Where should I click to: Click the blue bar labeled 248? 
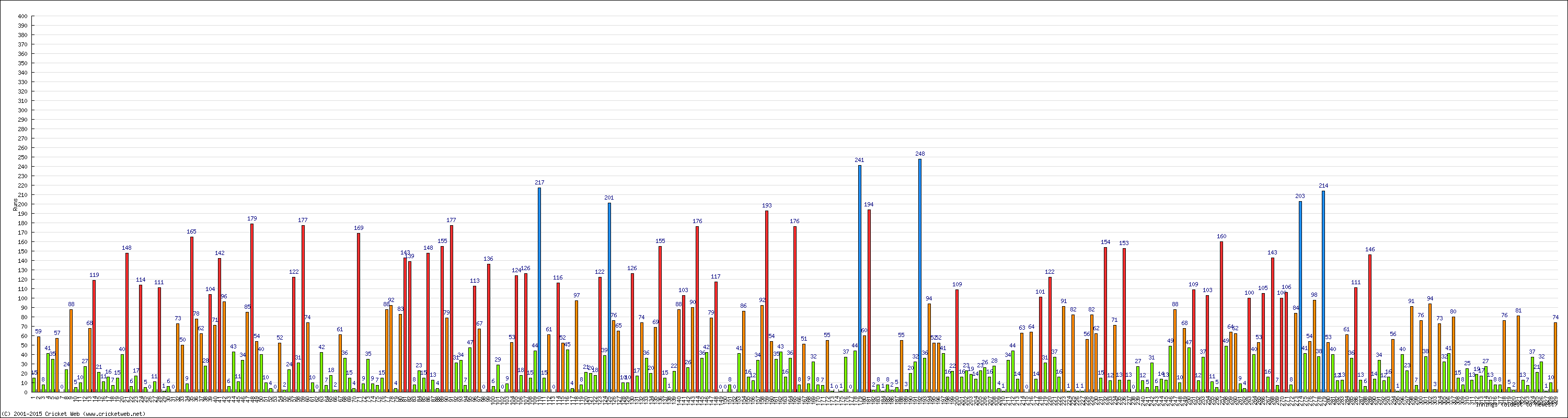920,276
